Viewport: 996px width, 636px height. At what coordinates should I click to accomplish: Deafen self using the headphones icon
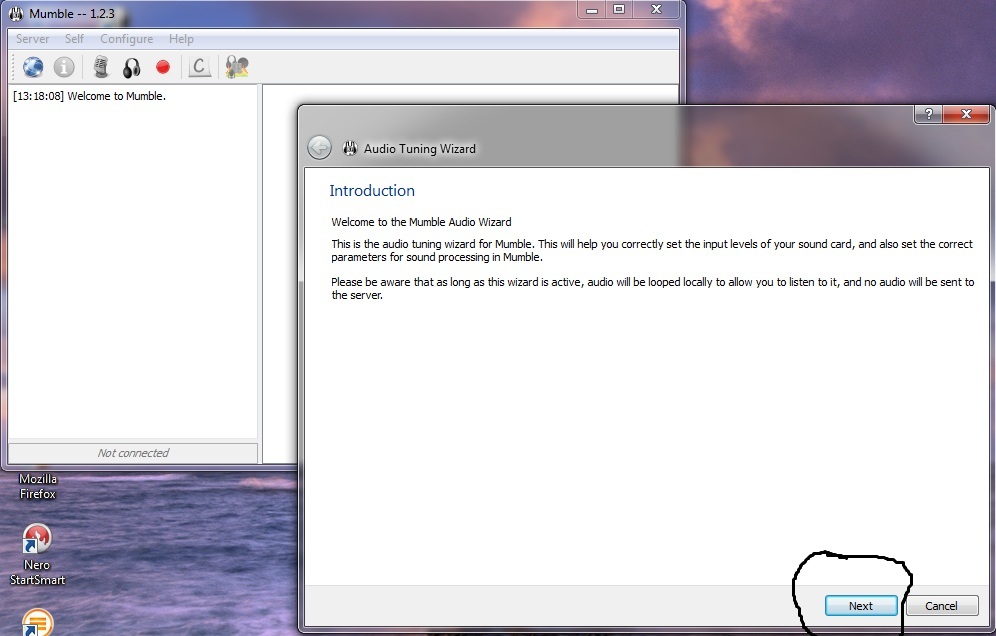[x=131, y=67]
